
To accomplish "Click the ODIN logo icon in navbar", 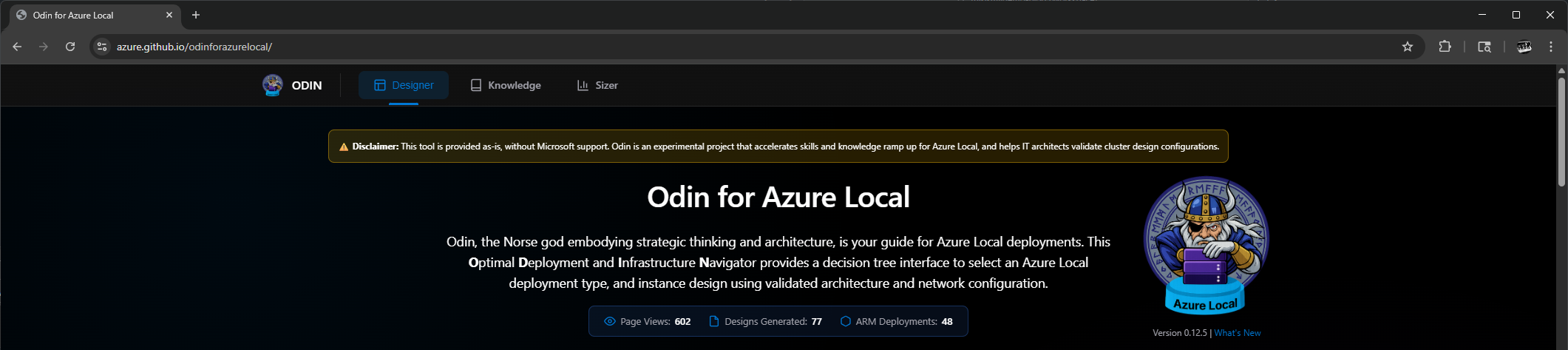I will [273, 85].
